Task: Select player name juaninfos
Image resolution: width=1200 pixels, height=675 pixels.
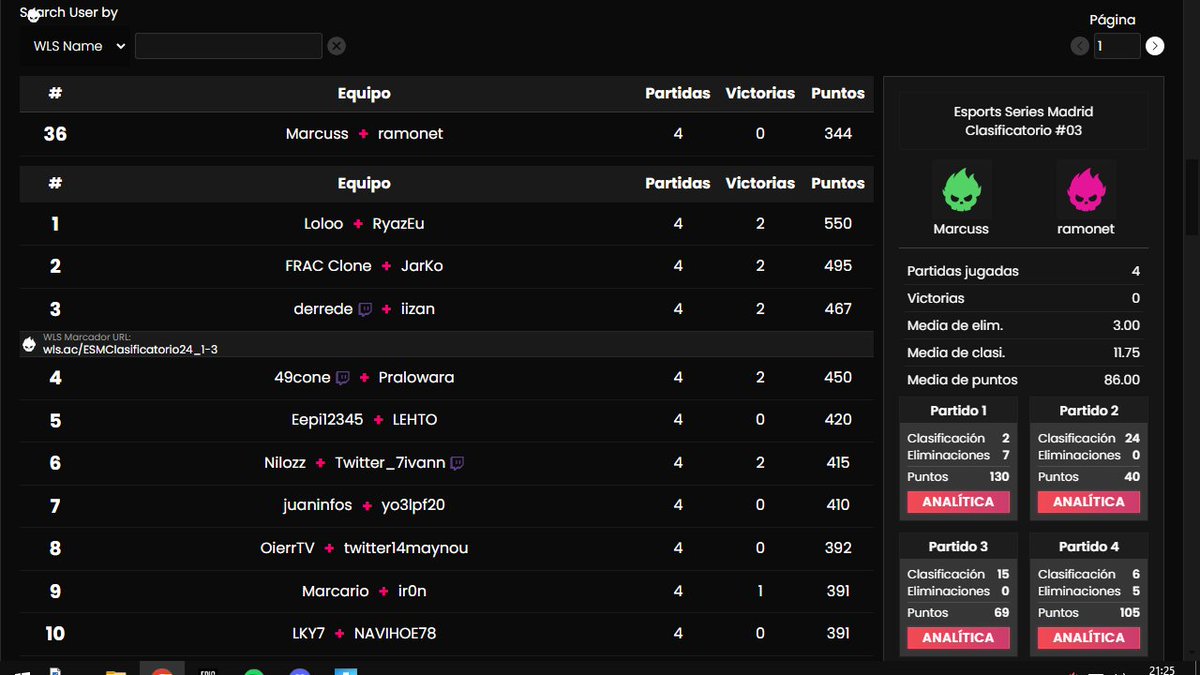Action: 318,506
